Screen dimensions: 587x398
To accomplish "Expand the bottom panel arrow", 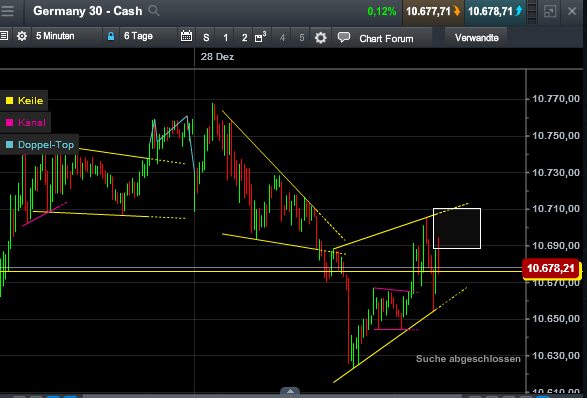I will 290,391.
